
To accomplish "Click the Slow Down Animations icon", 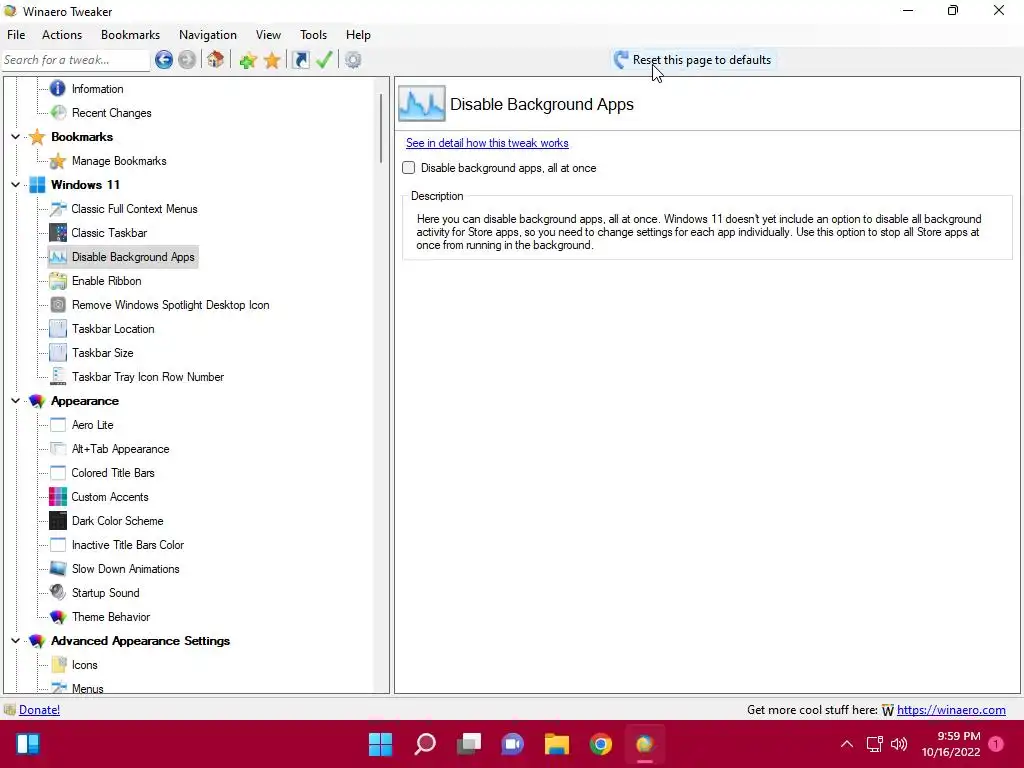I will [58, 569].
